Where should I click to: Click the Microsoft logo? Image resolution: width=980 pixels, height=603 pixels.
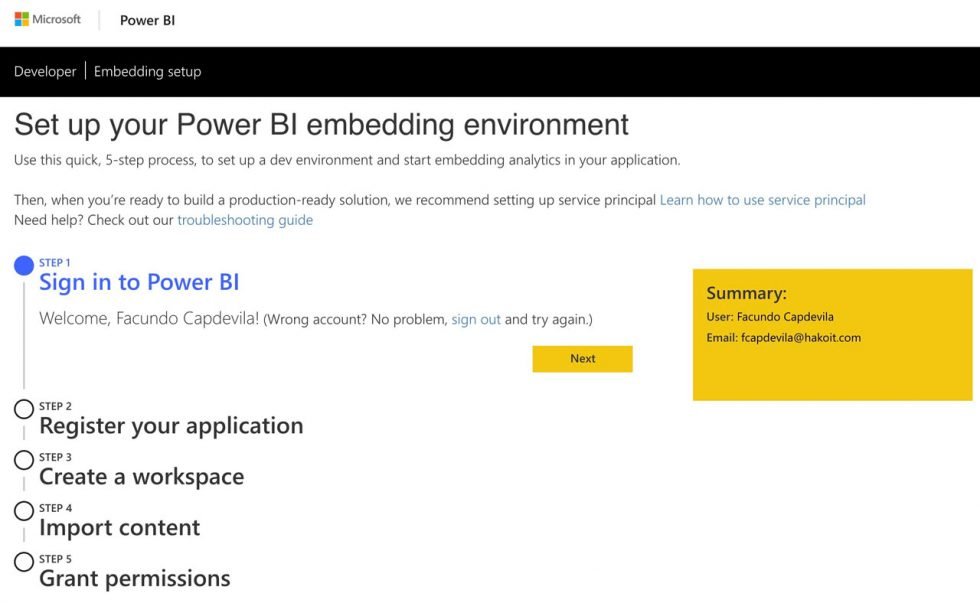[x=47, y=20]
